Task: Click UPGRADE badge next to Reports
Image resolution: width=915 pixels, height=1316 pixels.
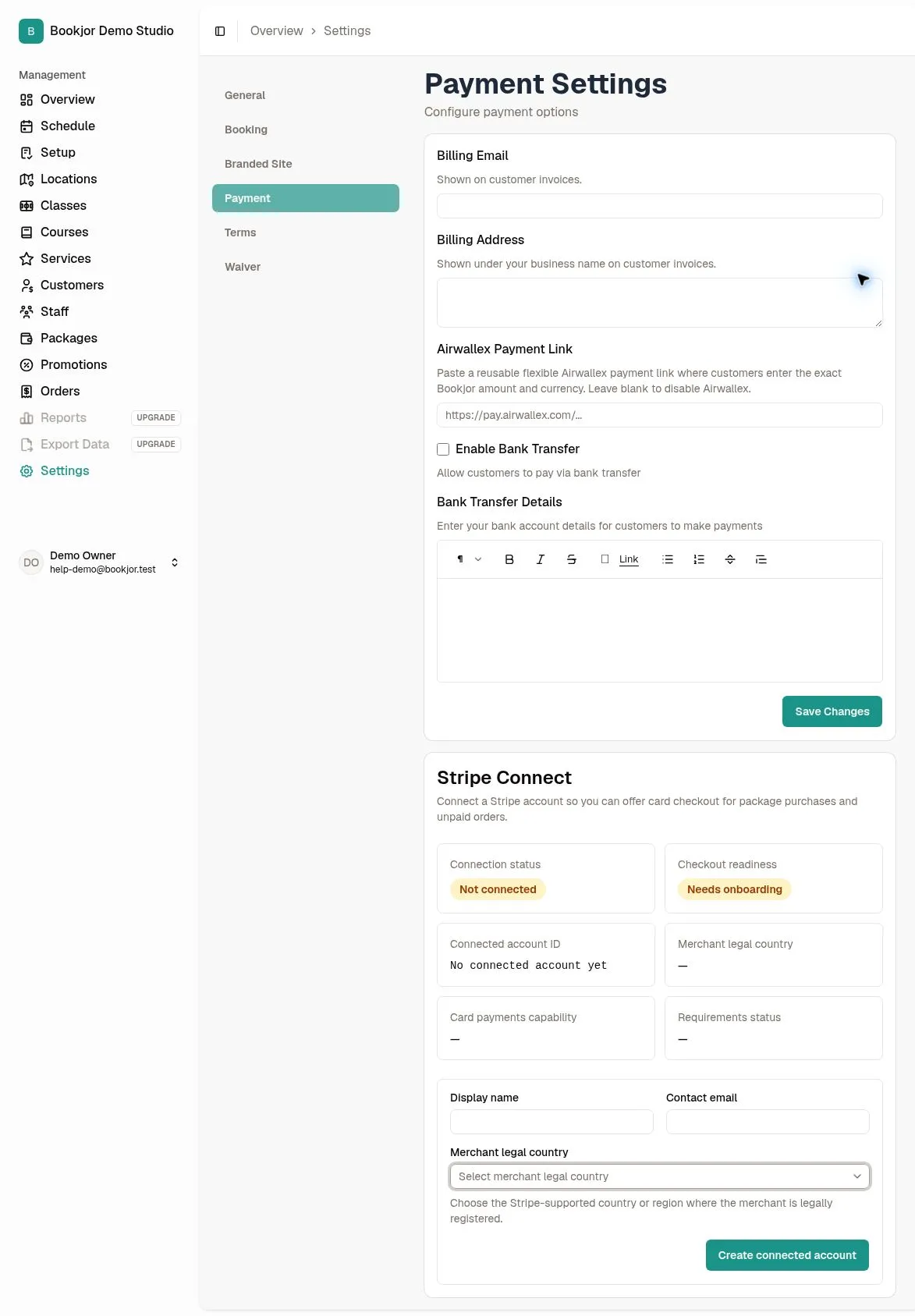Action: 156,418
